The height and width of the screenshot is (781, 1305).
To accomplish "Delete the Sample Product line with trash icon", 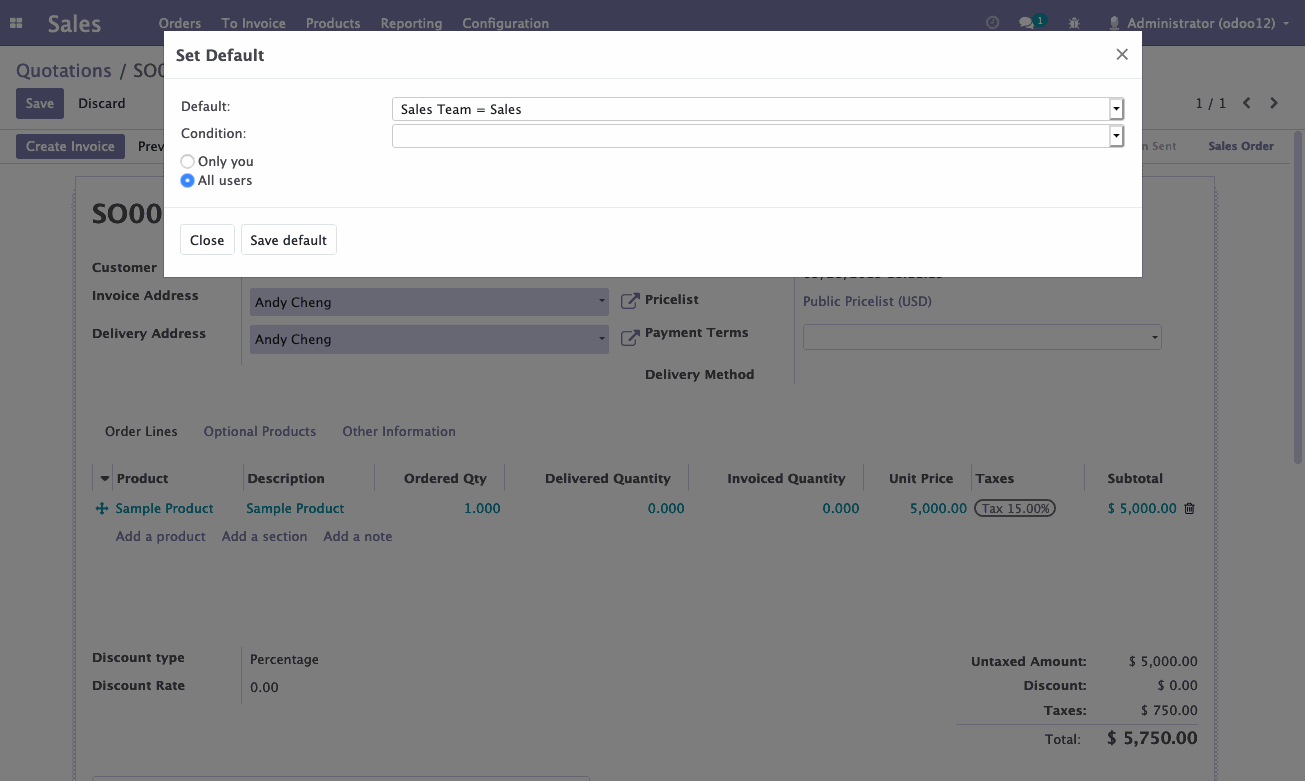I will (x=1189, y=508).
